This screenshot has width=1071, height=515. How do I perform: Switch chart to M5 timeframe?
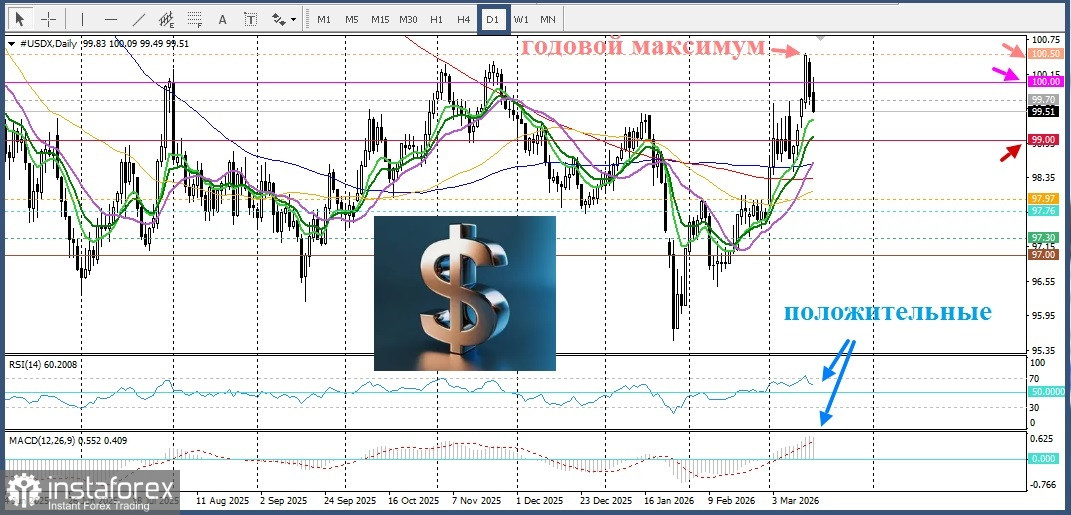[351, 19]
